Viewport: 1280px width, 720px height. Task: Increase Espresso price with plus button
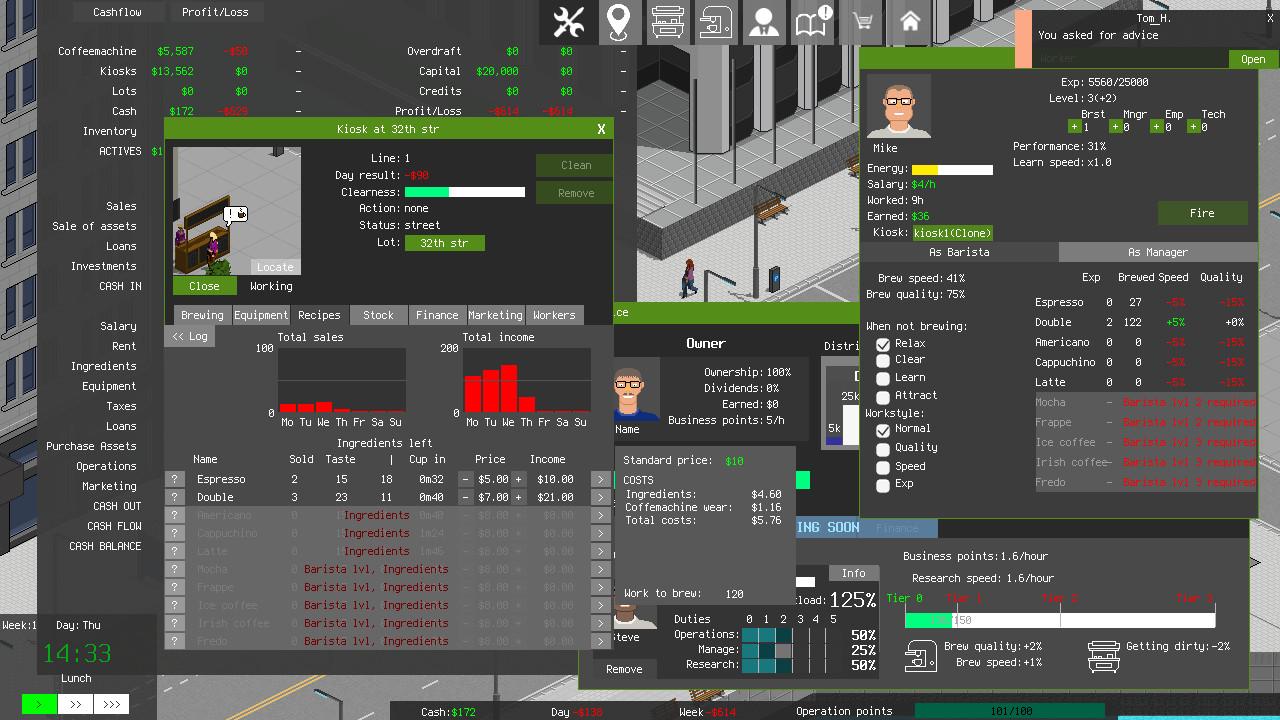pyautogui.click(x=518, y=480)
